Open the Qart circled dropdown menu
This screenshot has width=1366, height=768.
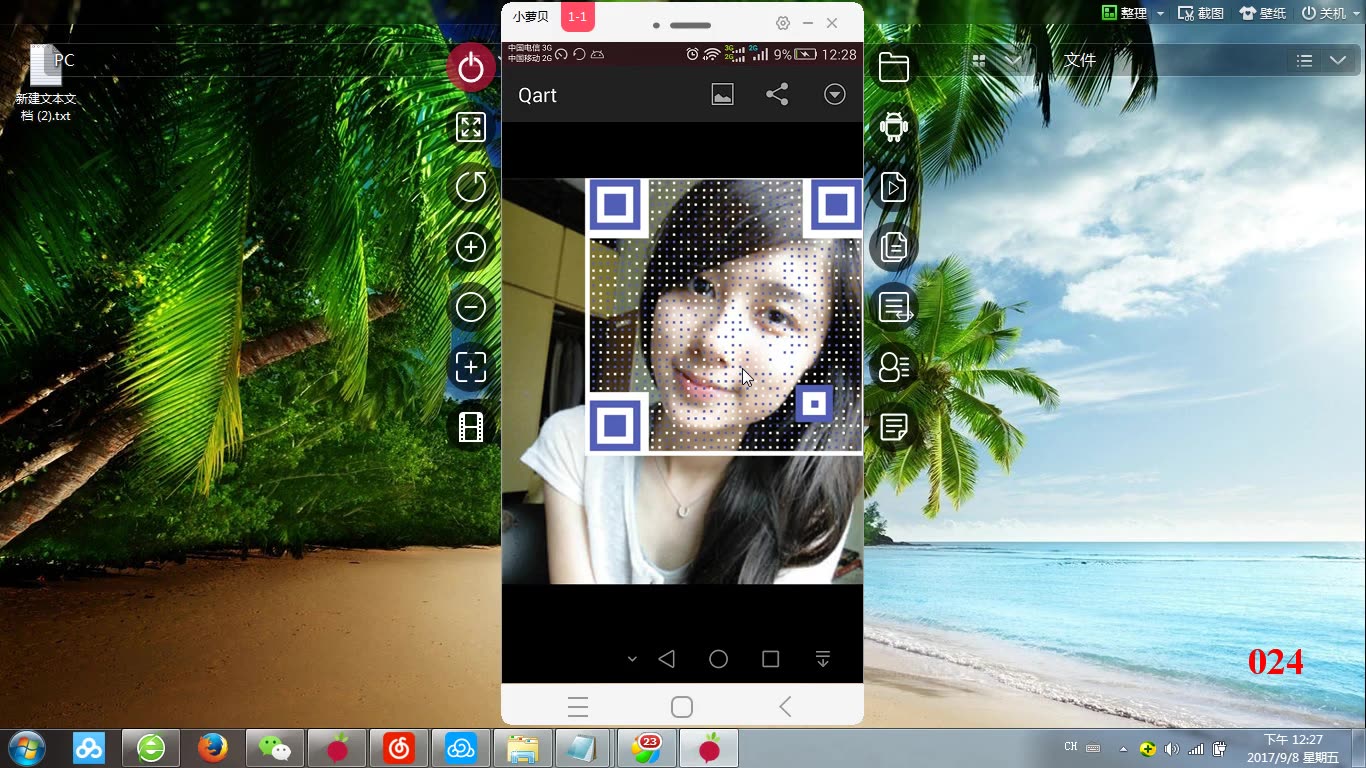[x=835, y=95]
